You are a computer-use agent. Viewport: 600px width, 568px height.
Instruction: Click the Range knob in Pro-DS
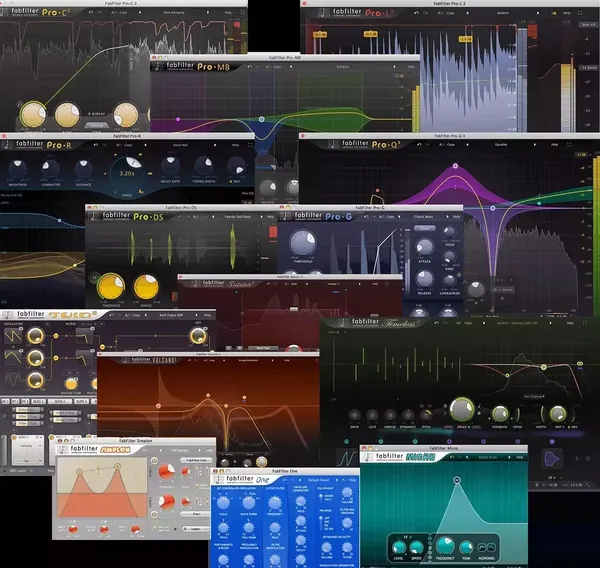point(146,286)
